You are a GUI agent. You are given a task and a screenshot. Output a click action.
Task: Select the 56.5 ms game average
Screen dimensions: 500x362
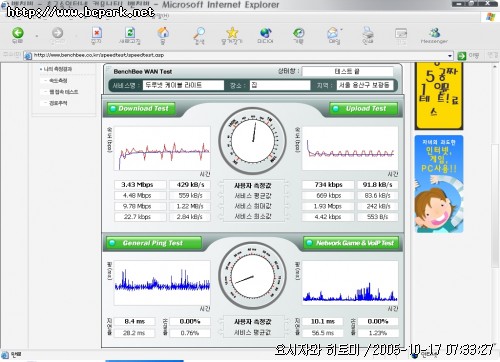coord(322,333)
